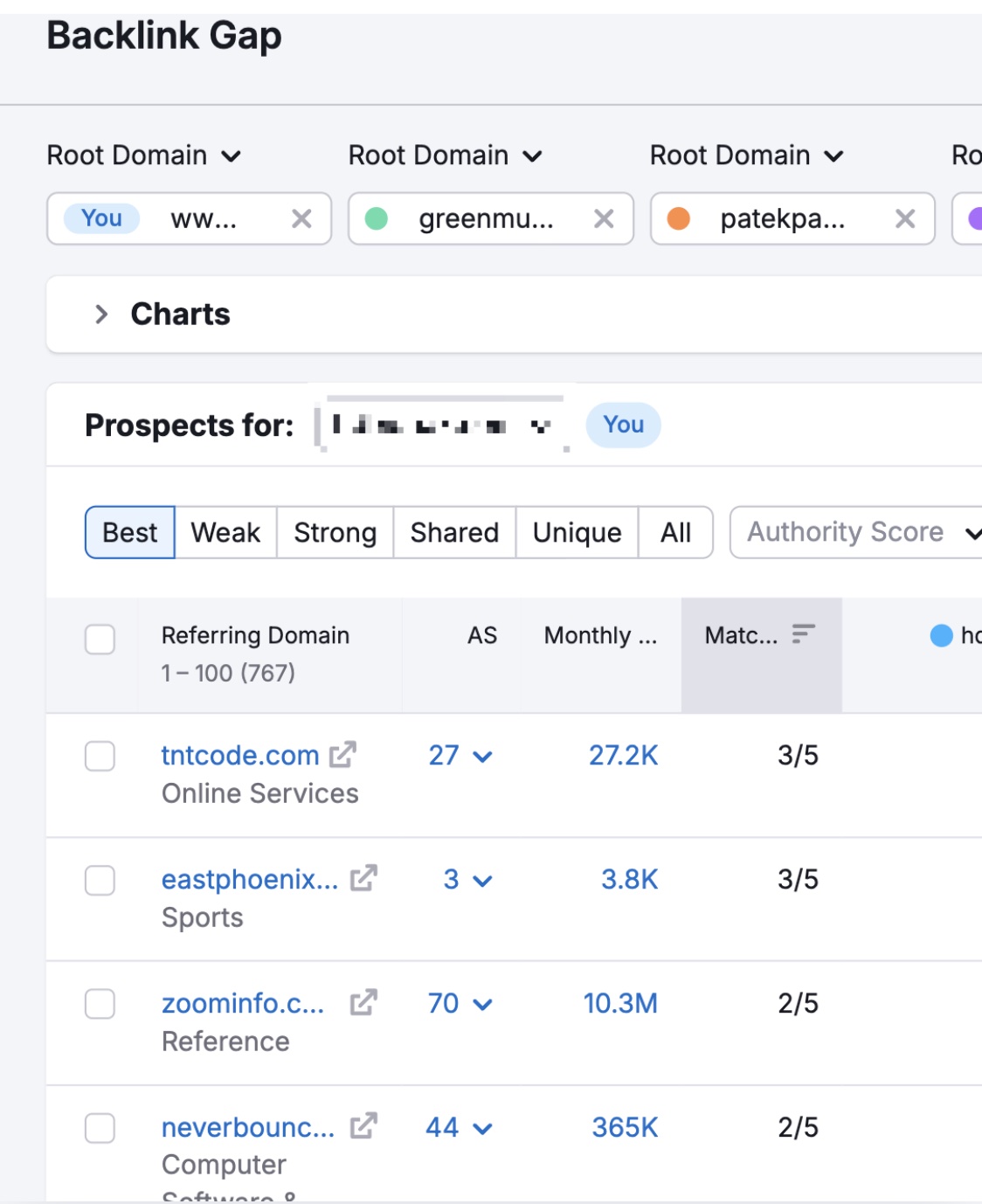The height and width of the screenshot is (1204, 982).
Task: Check the select-all checkbox in the table header
Action: tap(99, 640)
